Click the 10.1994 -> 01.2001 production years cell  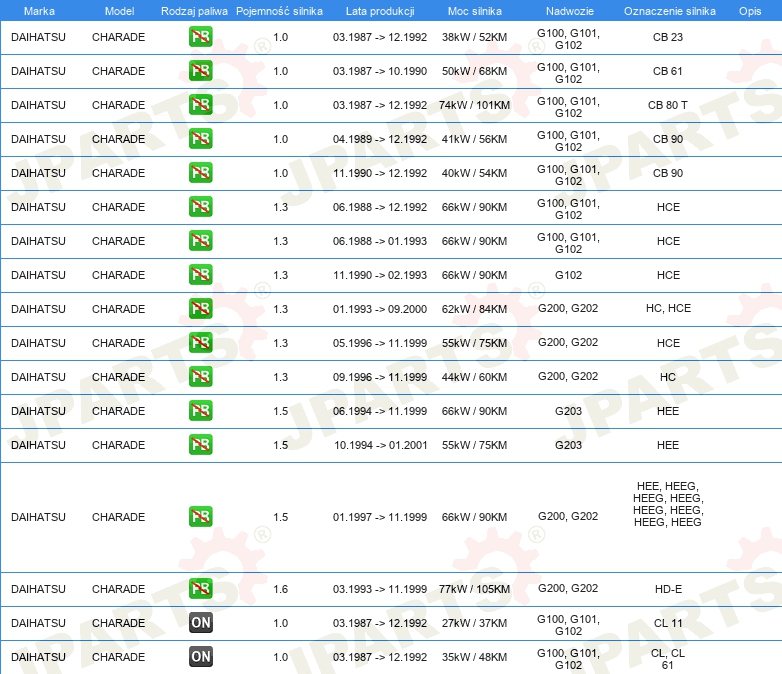click(380, 445)
